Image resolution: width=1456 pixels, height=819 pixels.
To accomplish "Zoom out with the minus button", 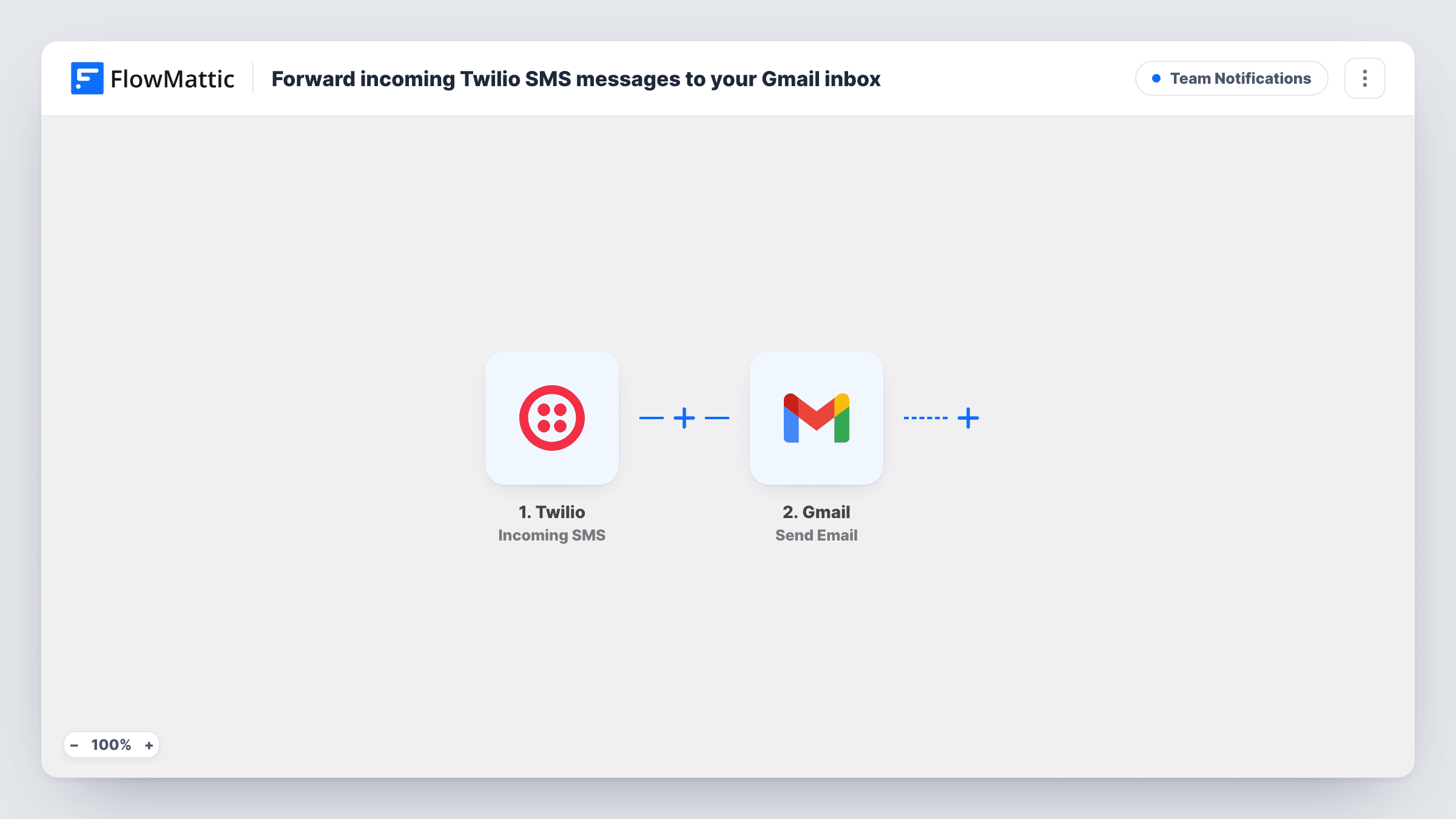I will [74, 745].
